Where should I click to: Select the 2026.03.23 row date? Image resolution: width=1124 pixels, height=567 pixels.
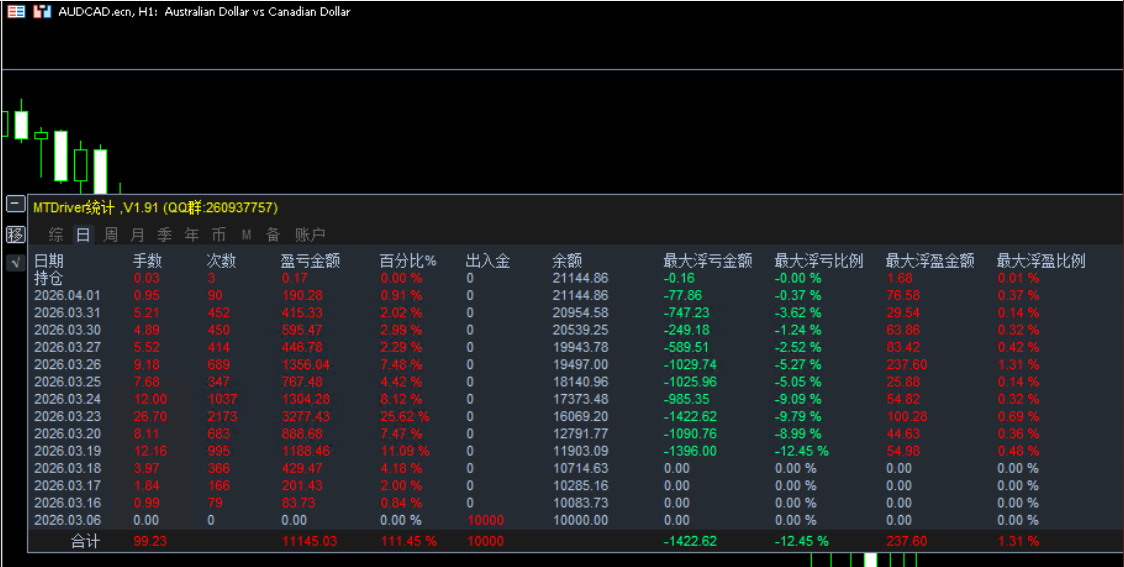[67, 416]
